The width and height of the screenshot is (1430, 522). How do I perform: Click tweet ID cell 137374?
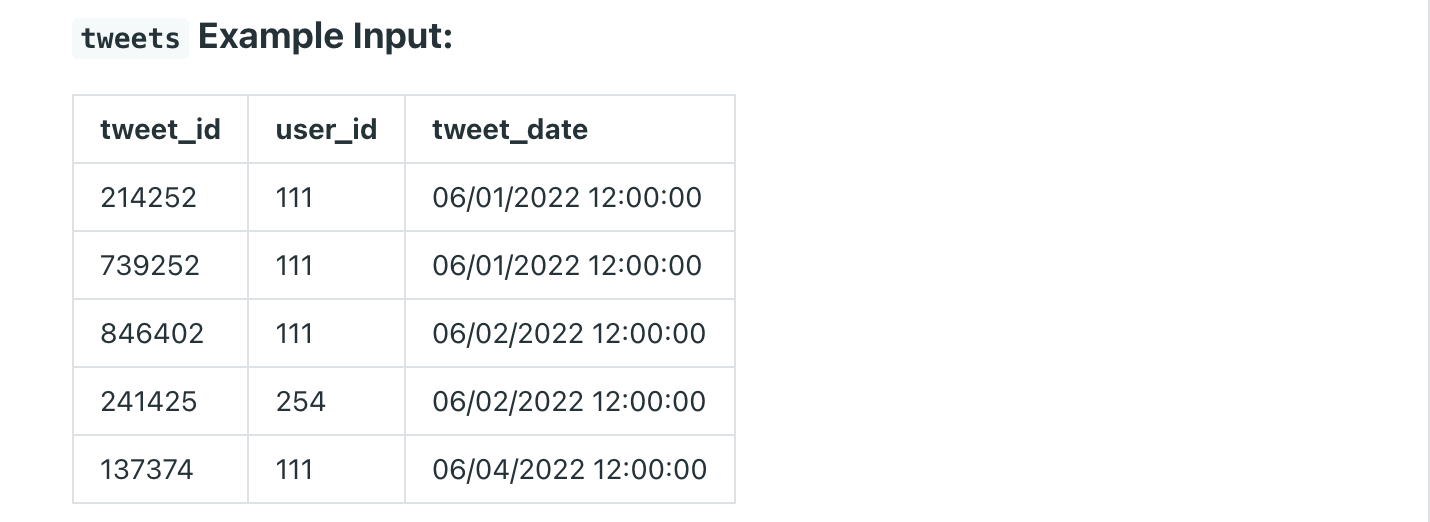147,469
